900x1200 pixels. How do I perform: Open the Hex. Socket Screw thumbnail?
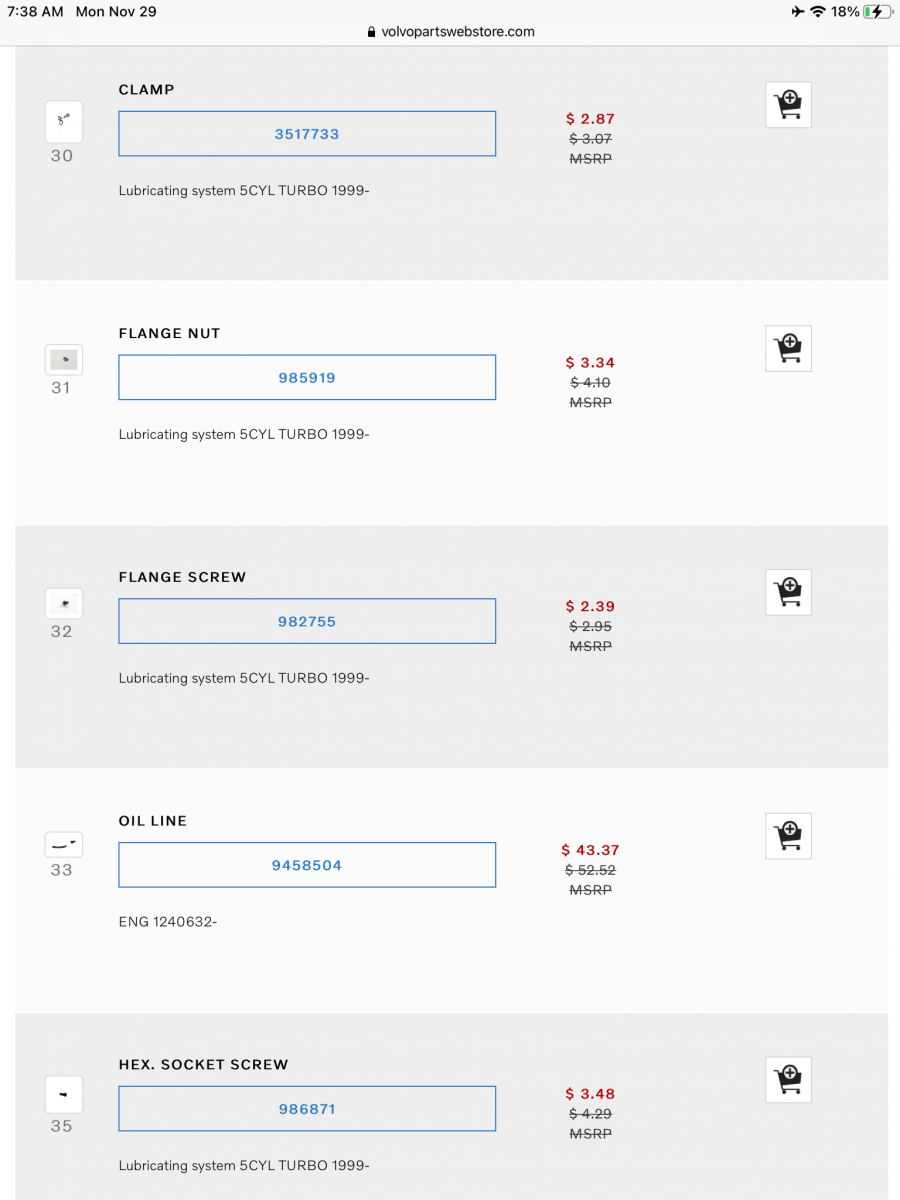point(64,1095)
